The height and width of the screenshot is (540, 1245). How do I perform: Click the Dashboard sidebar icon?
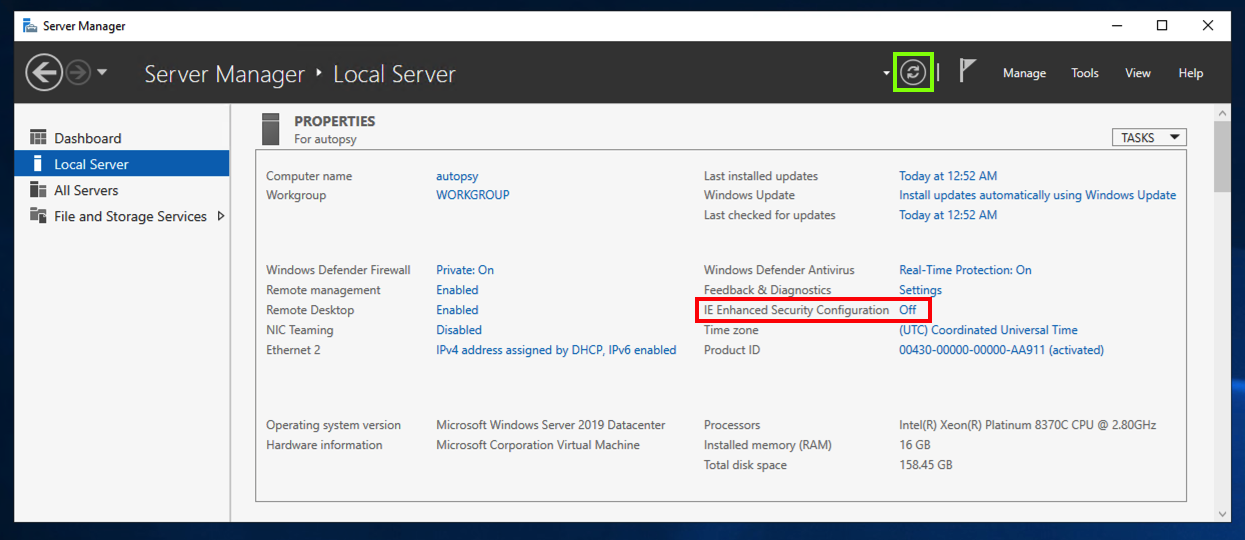point(39,138)
